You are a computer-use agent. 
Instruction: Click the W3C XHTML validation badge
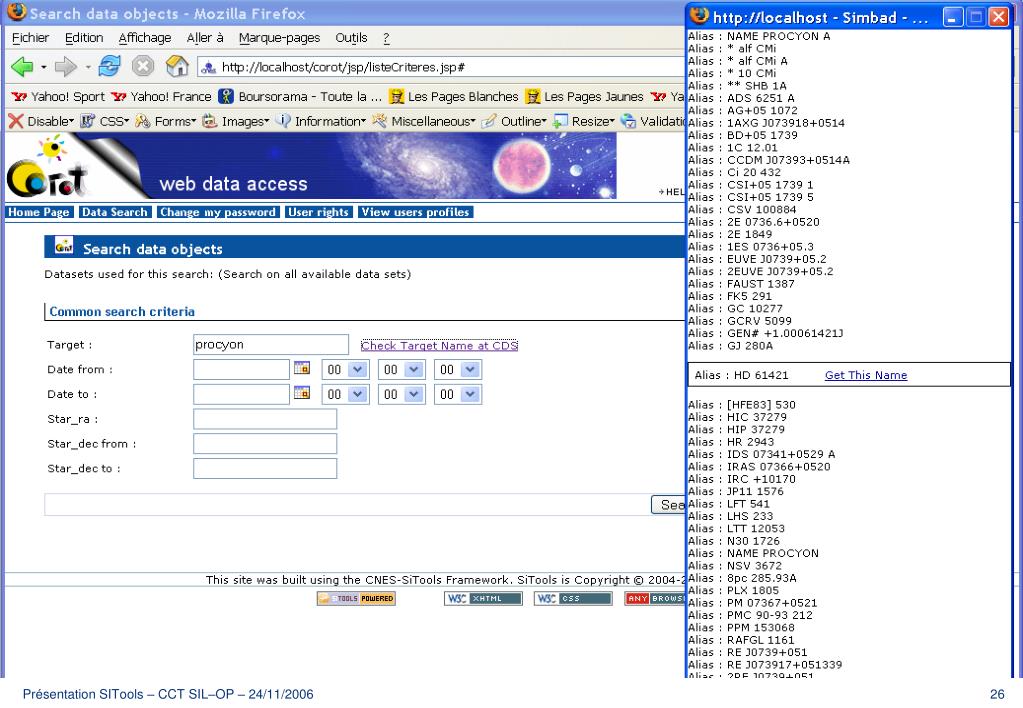point(483,598)
